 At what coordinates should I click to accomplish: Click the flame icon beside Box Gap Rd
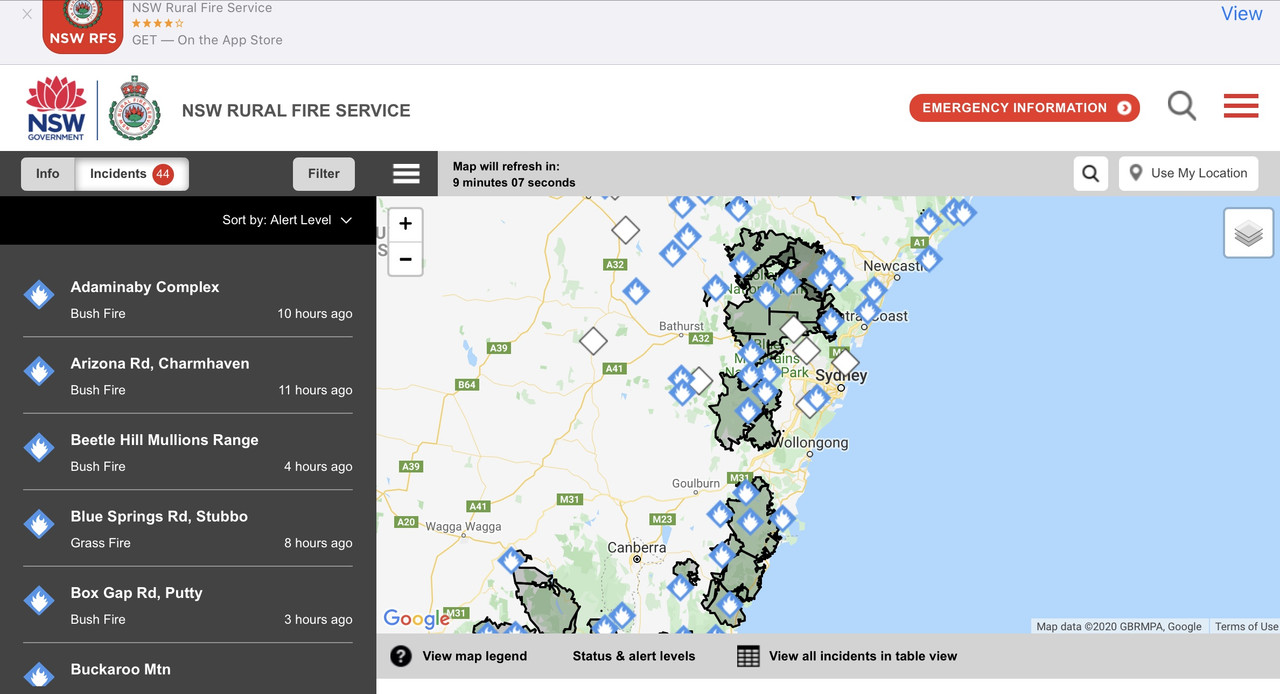point(39,601)
